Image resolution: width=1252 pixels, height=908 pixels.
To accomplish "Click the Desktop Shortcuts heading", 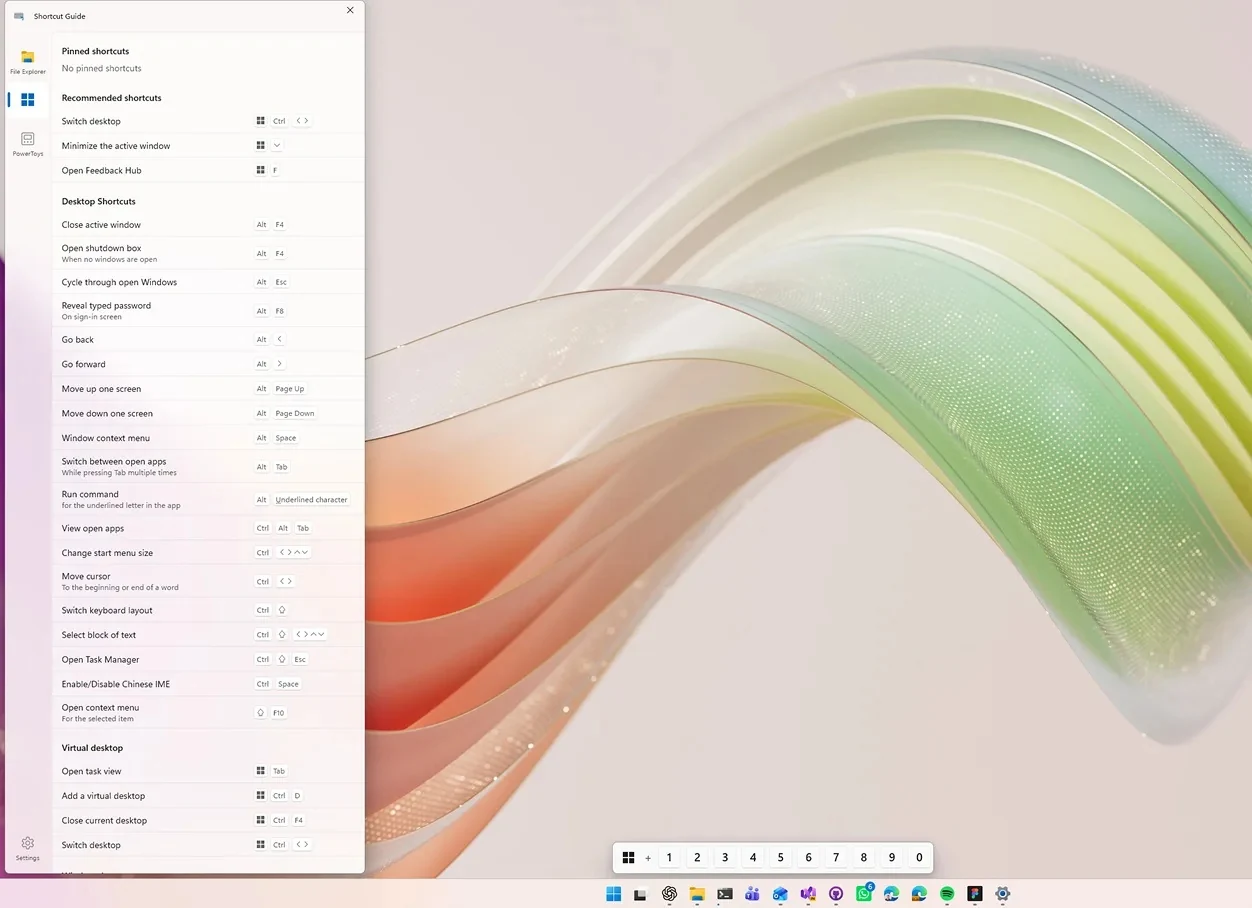I will tap(98, 201).
